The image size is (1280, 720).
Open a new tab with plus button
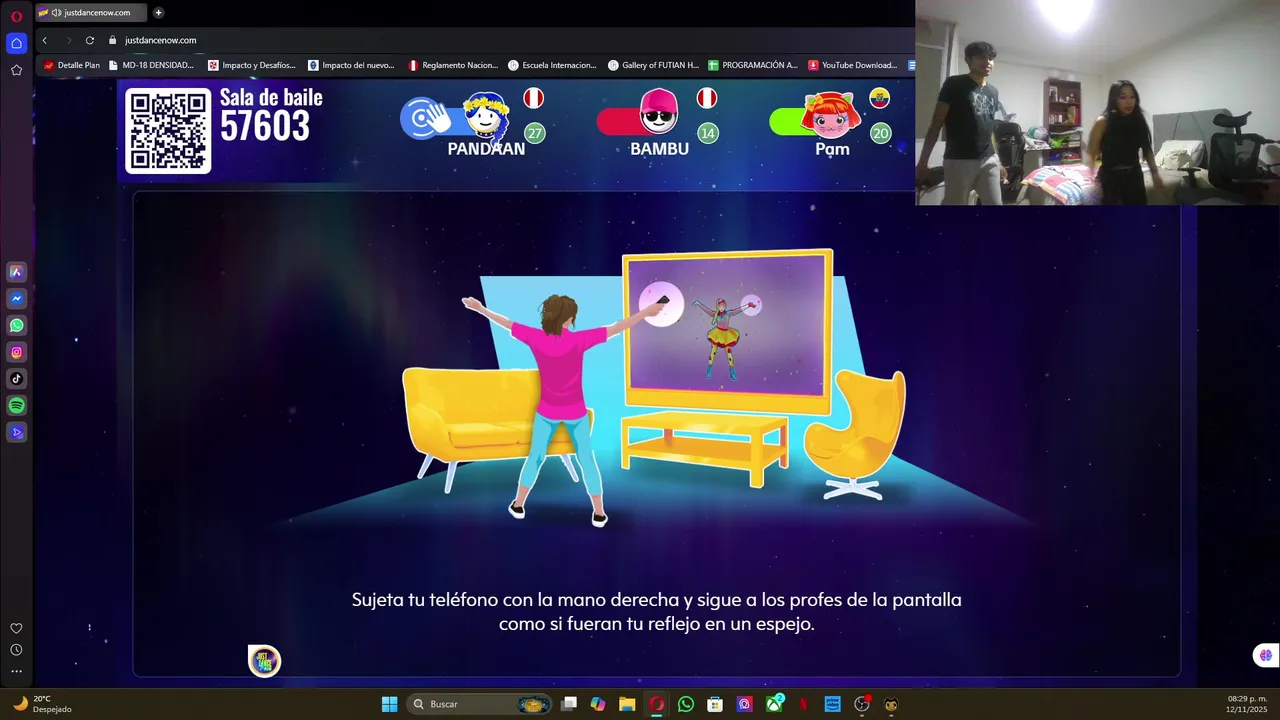tap(158, 13)
